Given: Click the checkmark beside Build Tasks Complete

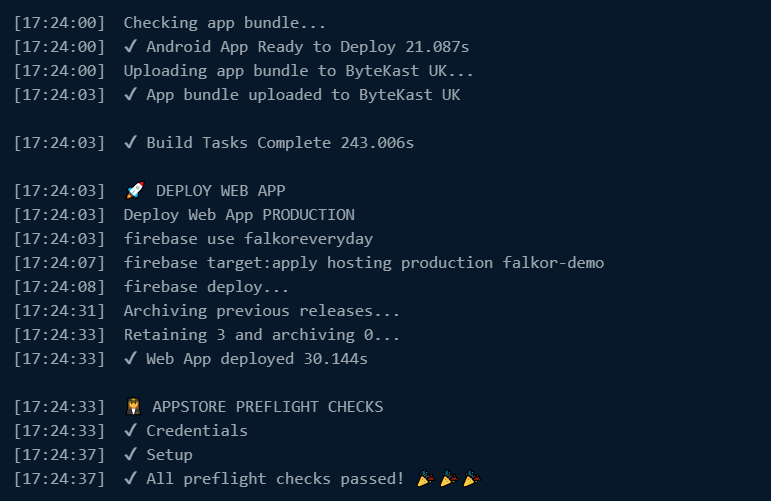Looking at the screenshot, I should (130, 142).
